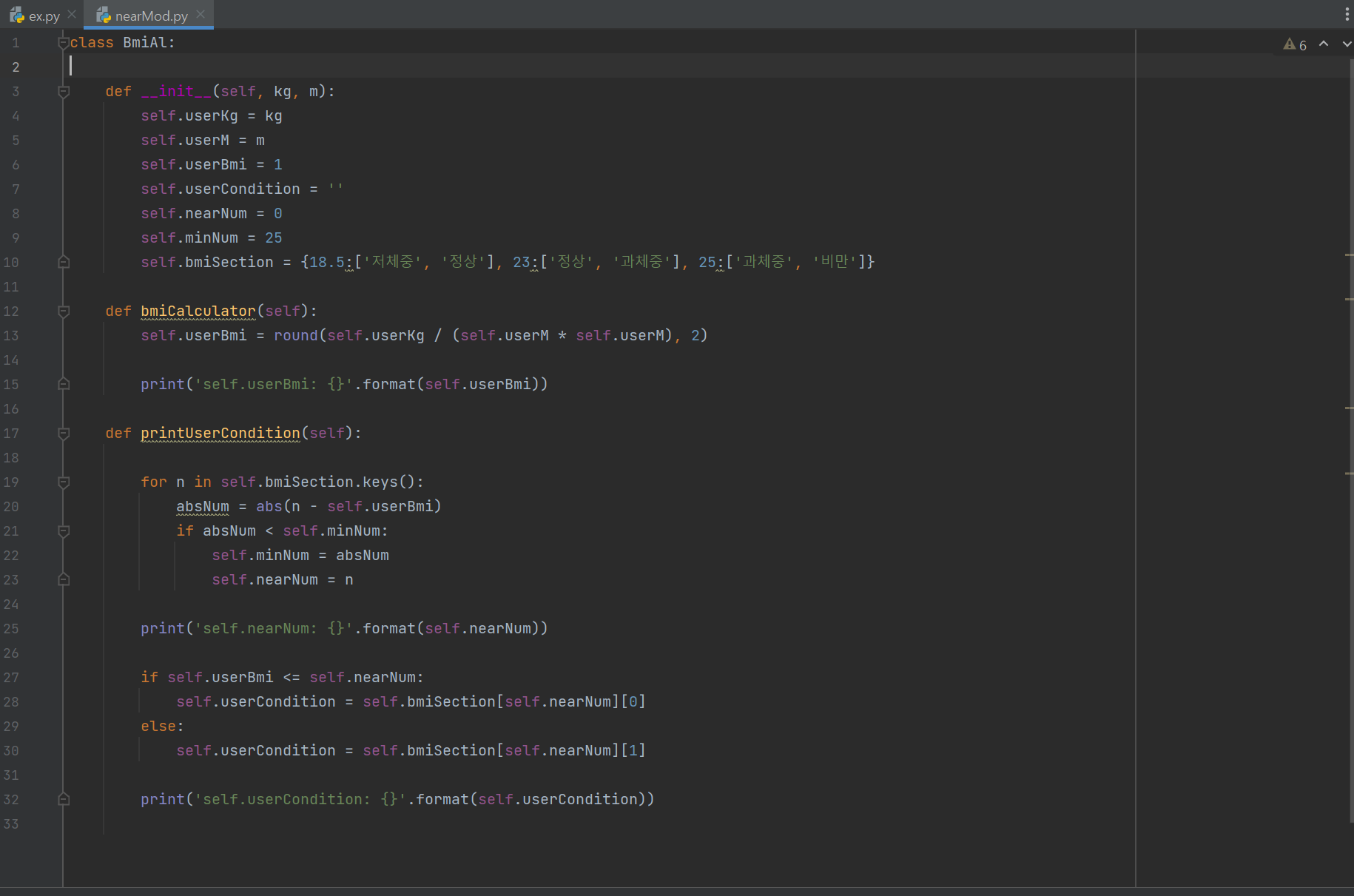Click the '비만' string in bmiSection
This screenshot has height=896, width=1354.
(x=835, y=262)
